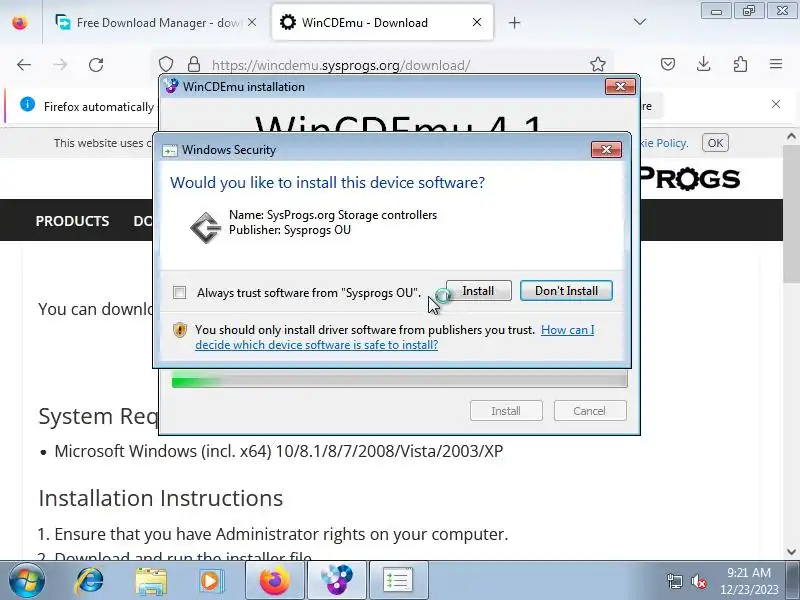
Task: Open the 'How can I decide' help link
Action: click(394, 337)
